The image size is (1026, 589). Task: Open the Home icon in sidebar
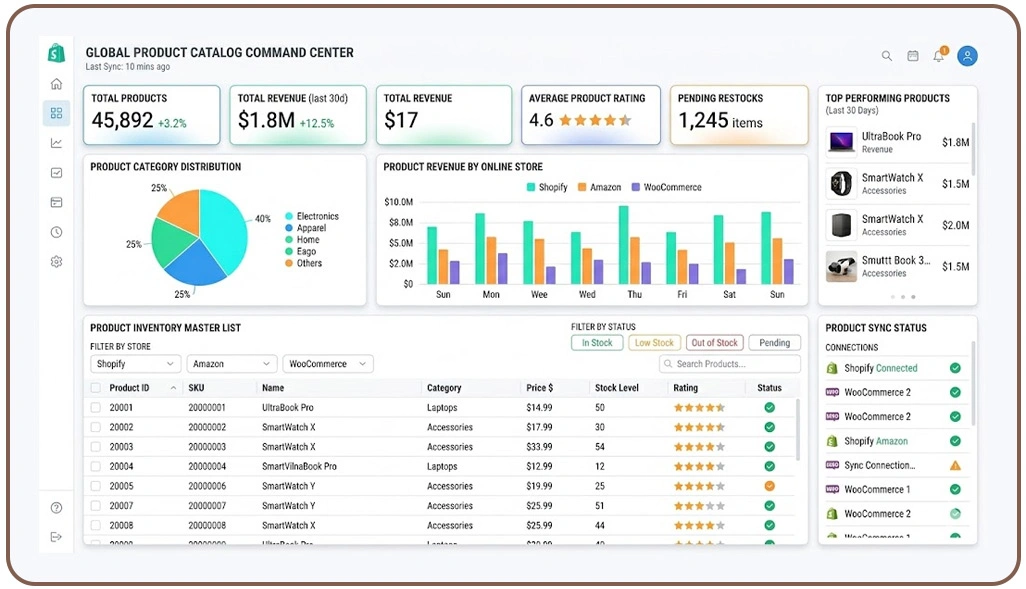click(x=56, y=84)
